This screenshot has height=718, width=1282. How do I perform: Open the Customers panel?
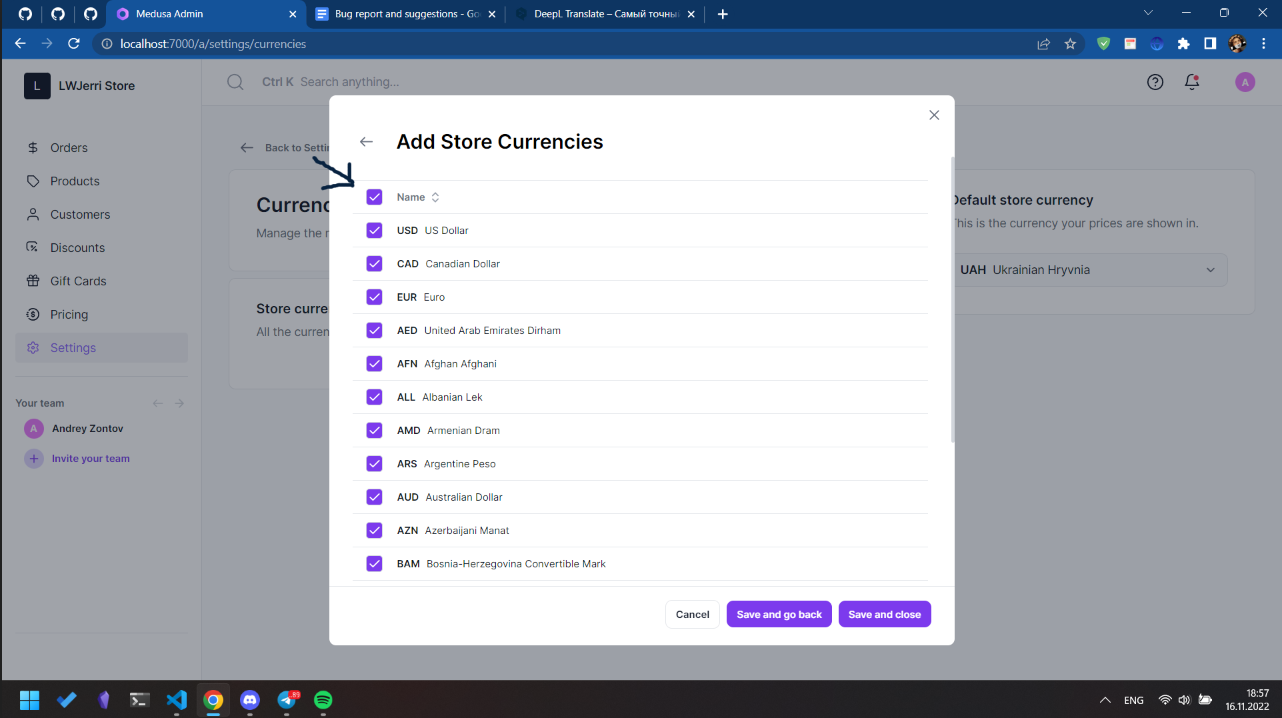(79, 214)
